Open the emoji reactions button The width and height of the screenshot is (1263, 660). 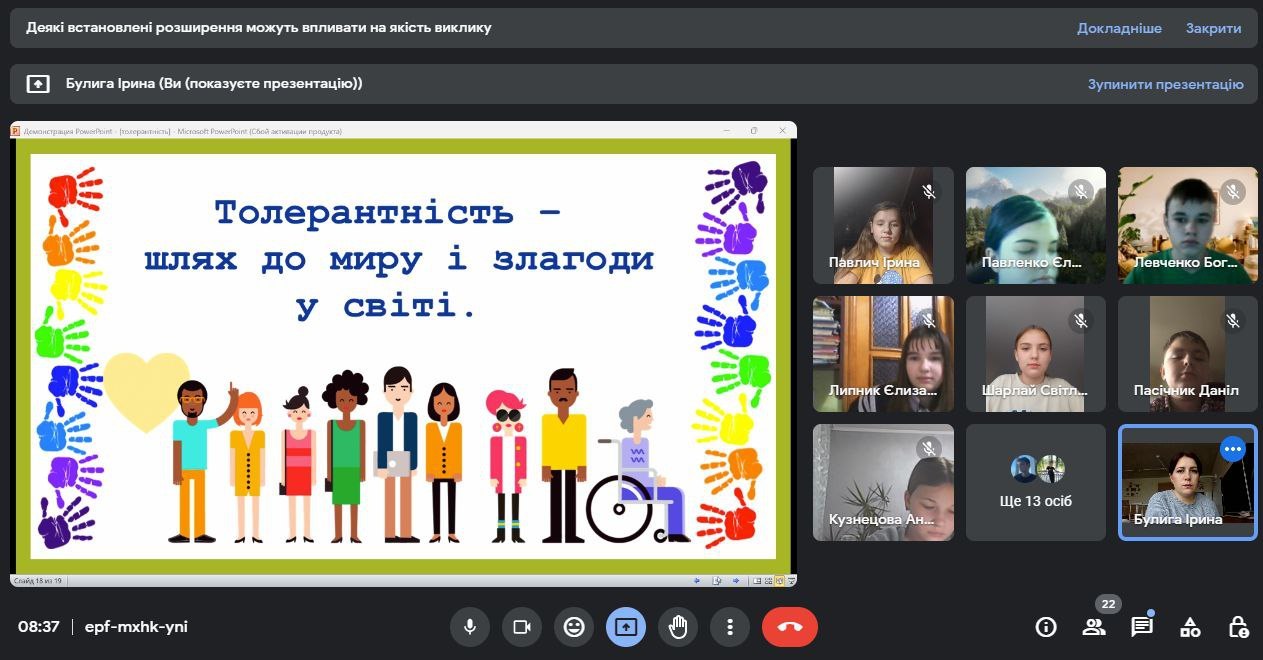click(x=574, y=627)
